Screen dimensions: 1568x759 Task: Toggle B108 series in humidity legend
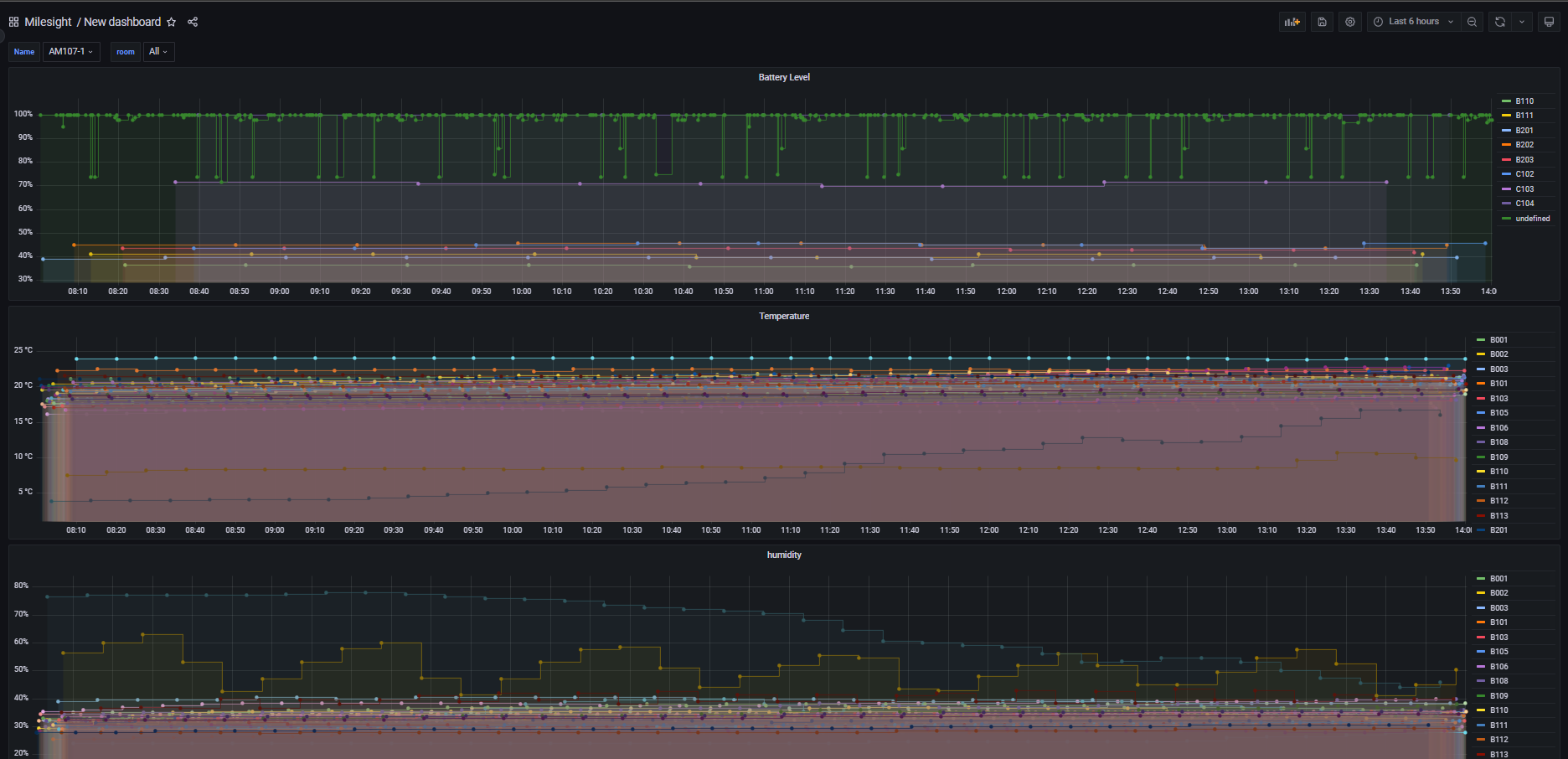point(1498,681)
